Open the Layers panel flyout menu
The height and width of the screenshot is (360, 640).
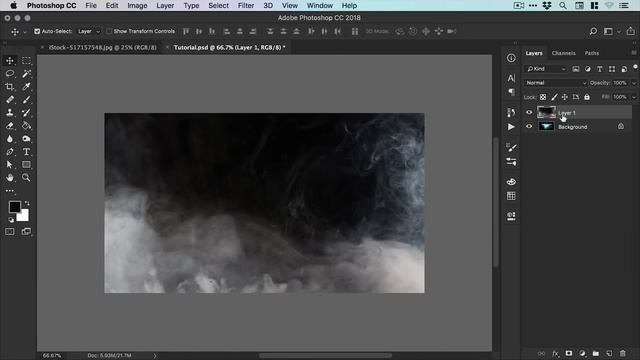(x=633, y=53)
